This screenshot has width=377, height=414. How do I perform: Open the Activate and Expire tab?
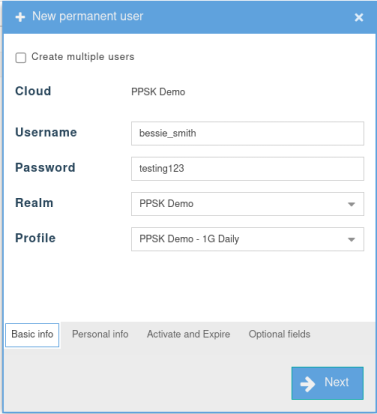pyautogui.click(x=188, y=334)
